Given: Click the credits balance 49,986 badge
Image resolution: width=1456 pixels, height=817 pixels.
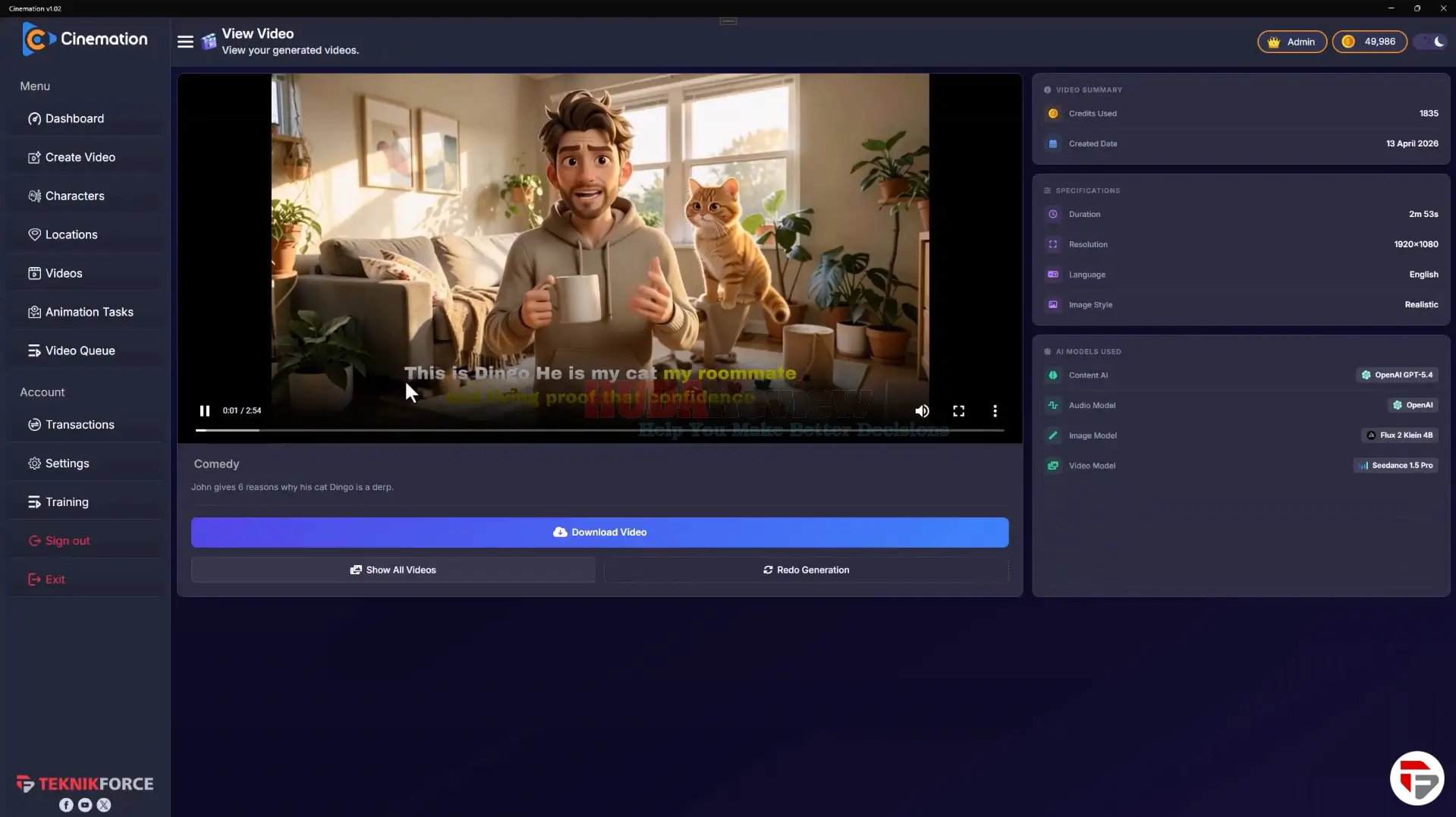Looking at the screenshot, I should [1370, 42].
